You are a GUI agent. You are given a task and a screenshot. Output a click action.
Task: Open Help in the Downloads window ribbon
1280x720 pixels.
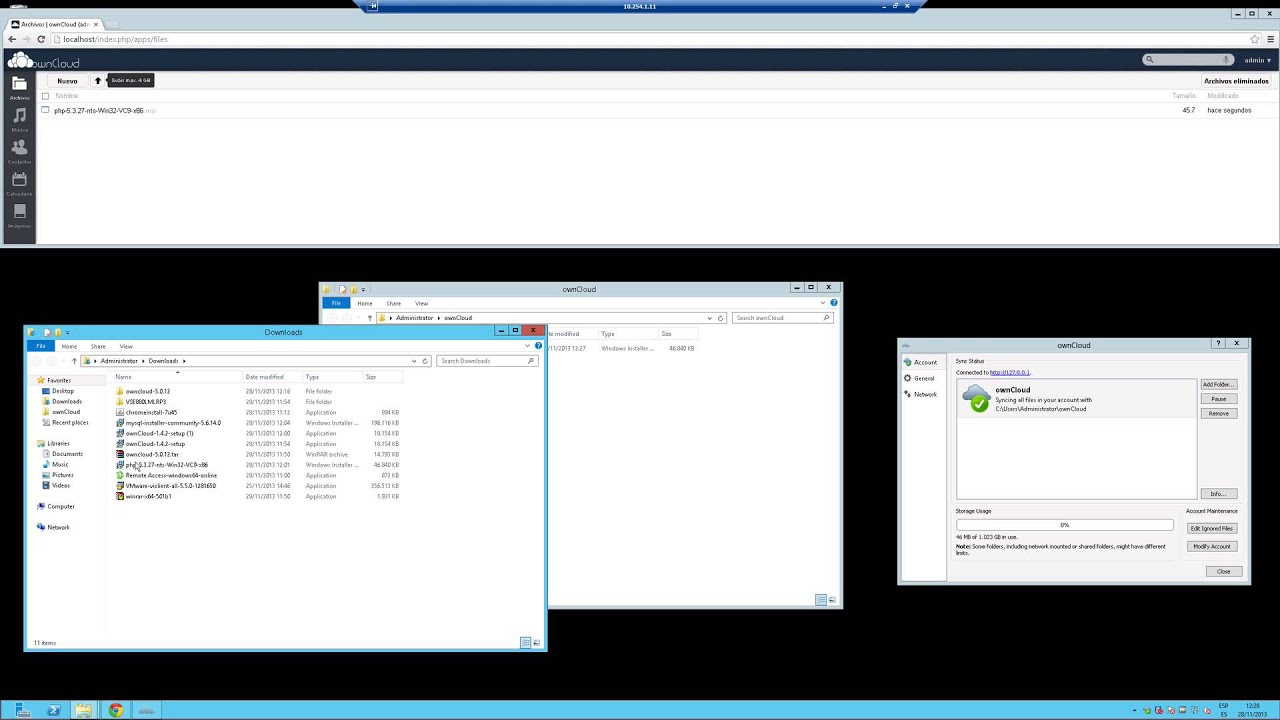pos(538,346)
